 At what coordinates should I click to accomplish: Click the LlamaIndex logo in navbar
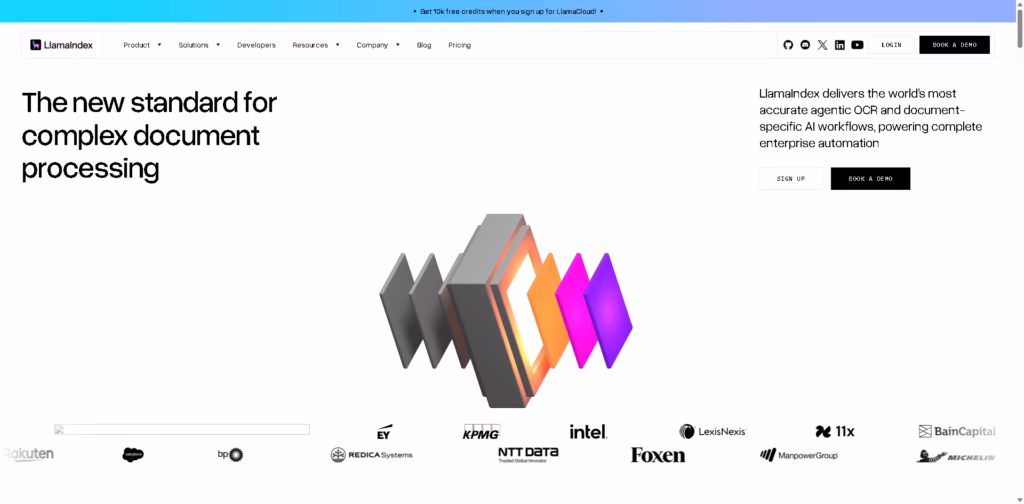point(62,45)
